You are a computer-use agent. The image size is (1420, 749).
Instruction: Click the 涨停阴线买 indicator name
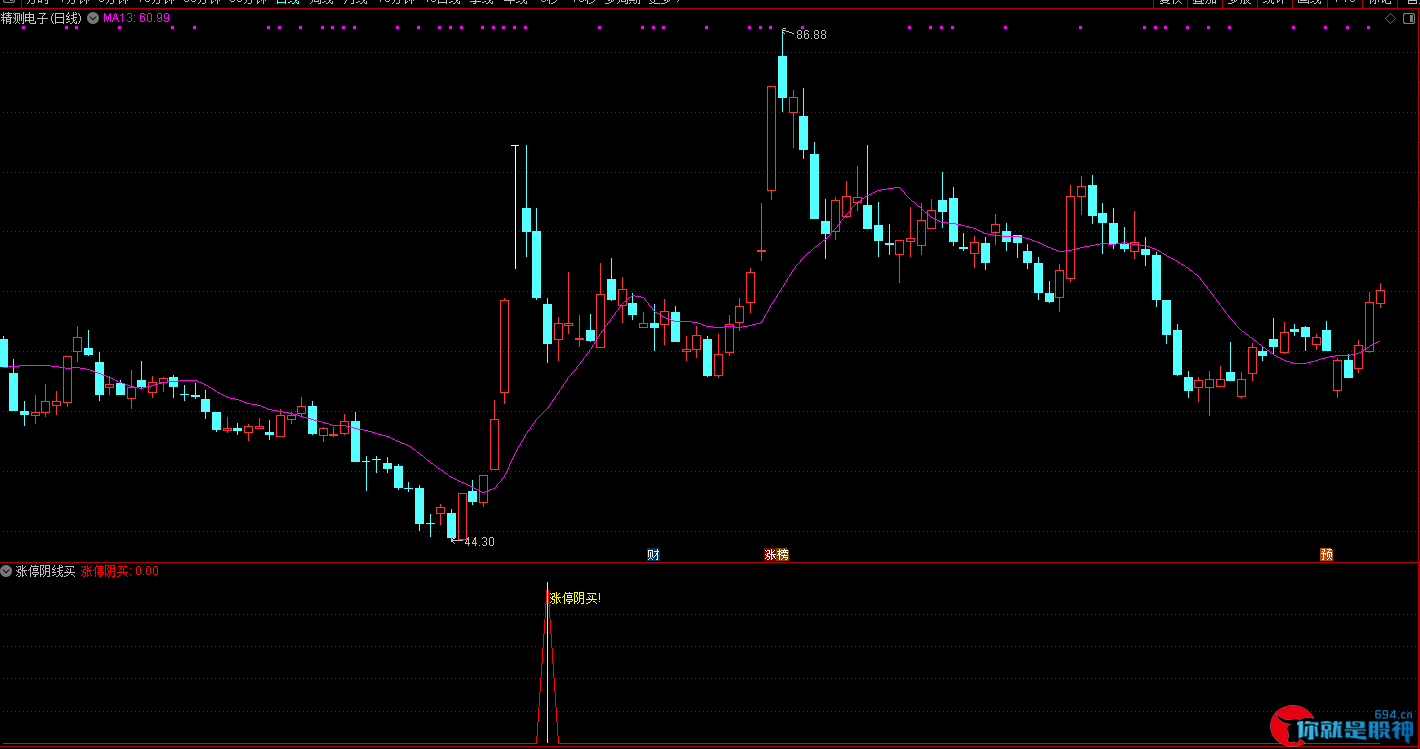click(45, 571)
